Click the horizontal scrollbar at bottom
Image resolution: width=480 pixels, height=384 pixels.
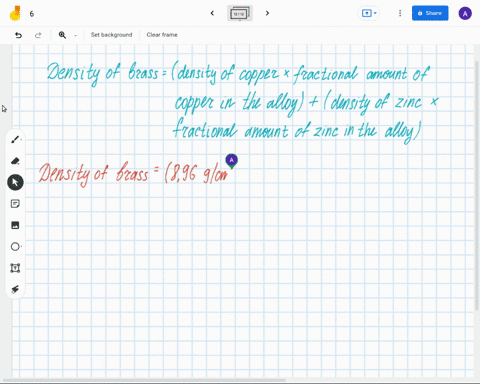pyautogui.click(x=144, y=380)
